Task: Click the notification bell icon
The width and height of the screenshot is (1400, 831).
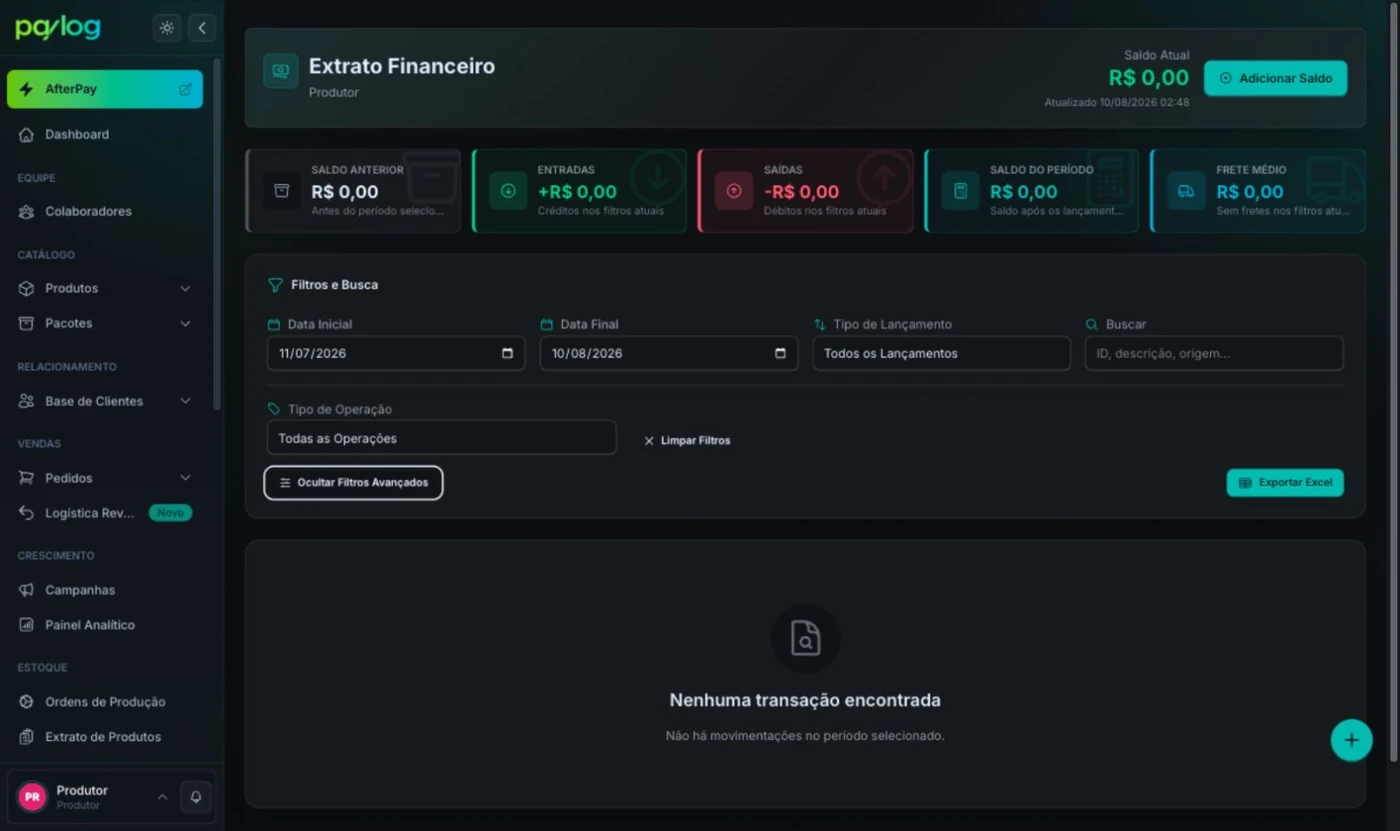Action: [196, 797]
